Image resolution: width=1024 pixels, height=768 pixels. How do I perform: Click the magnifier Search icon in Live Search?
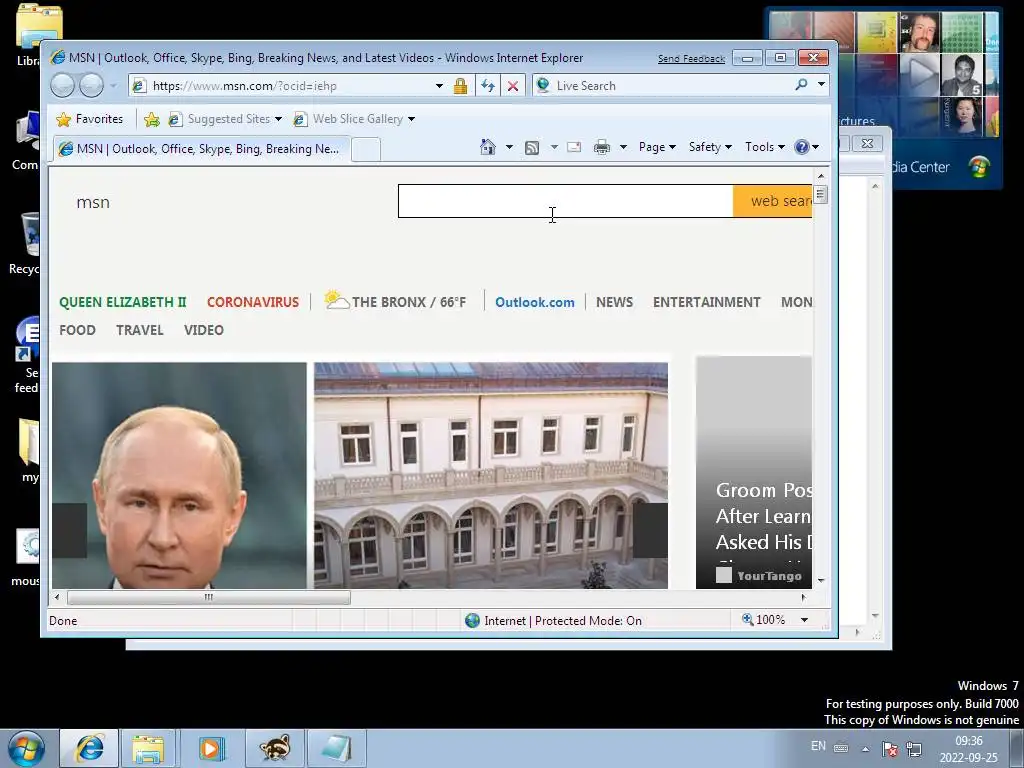(801, 85)
